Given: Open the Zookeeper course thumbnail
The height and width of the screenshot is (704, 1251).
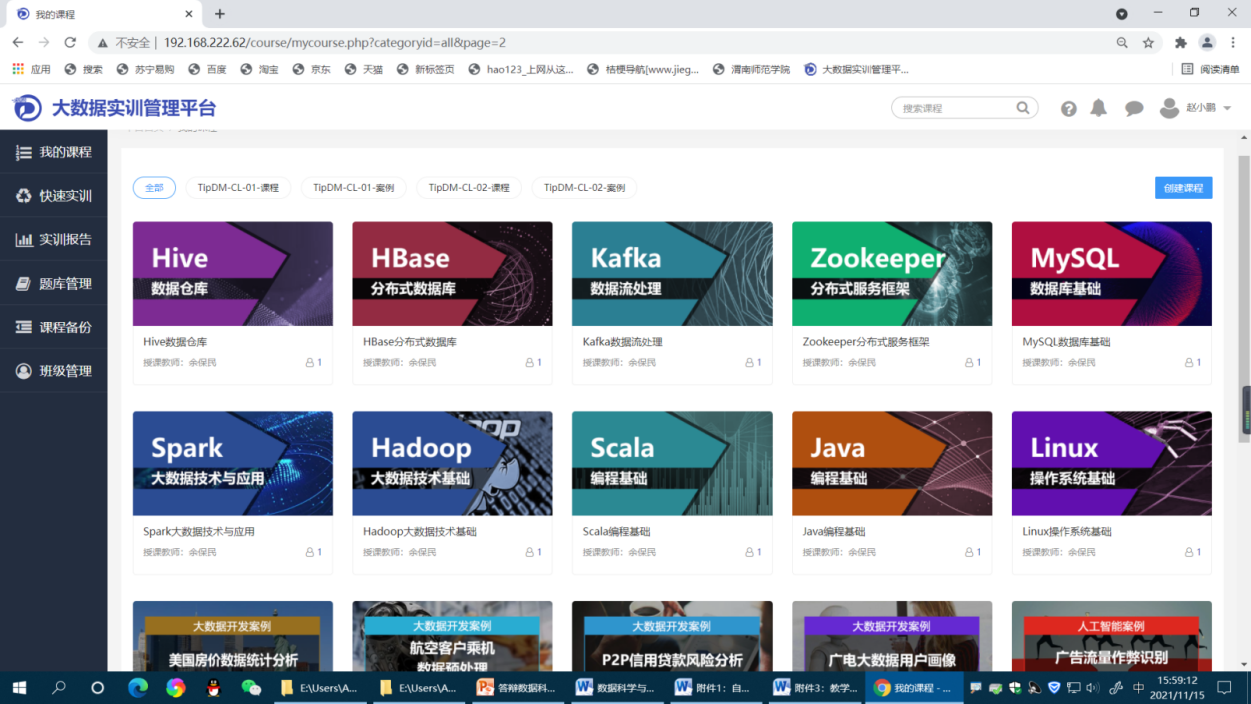Looking at the screenshot, I should click(891, 273).
